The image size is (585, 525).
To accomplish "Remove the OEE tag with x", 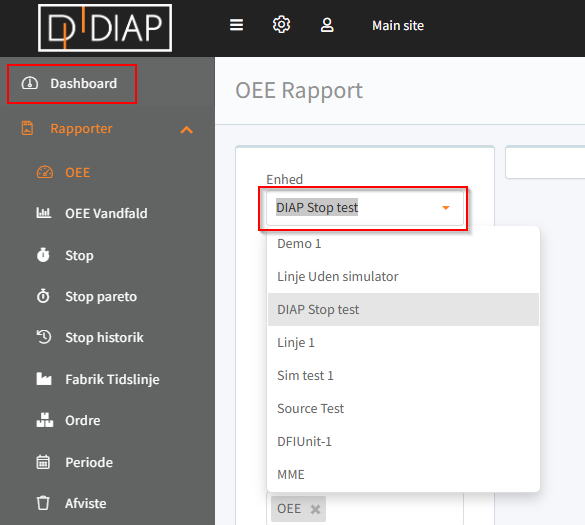I will [315, 509].
